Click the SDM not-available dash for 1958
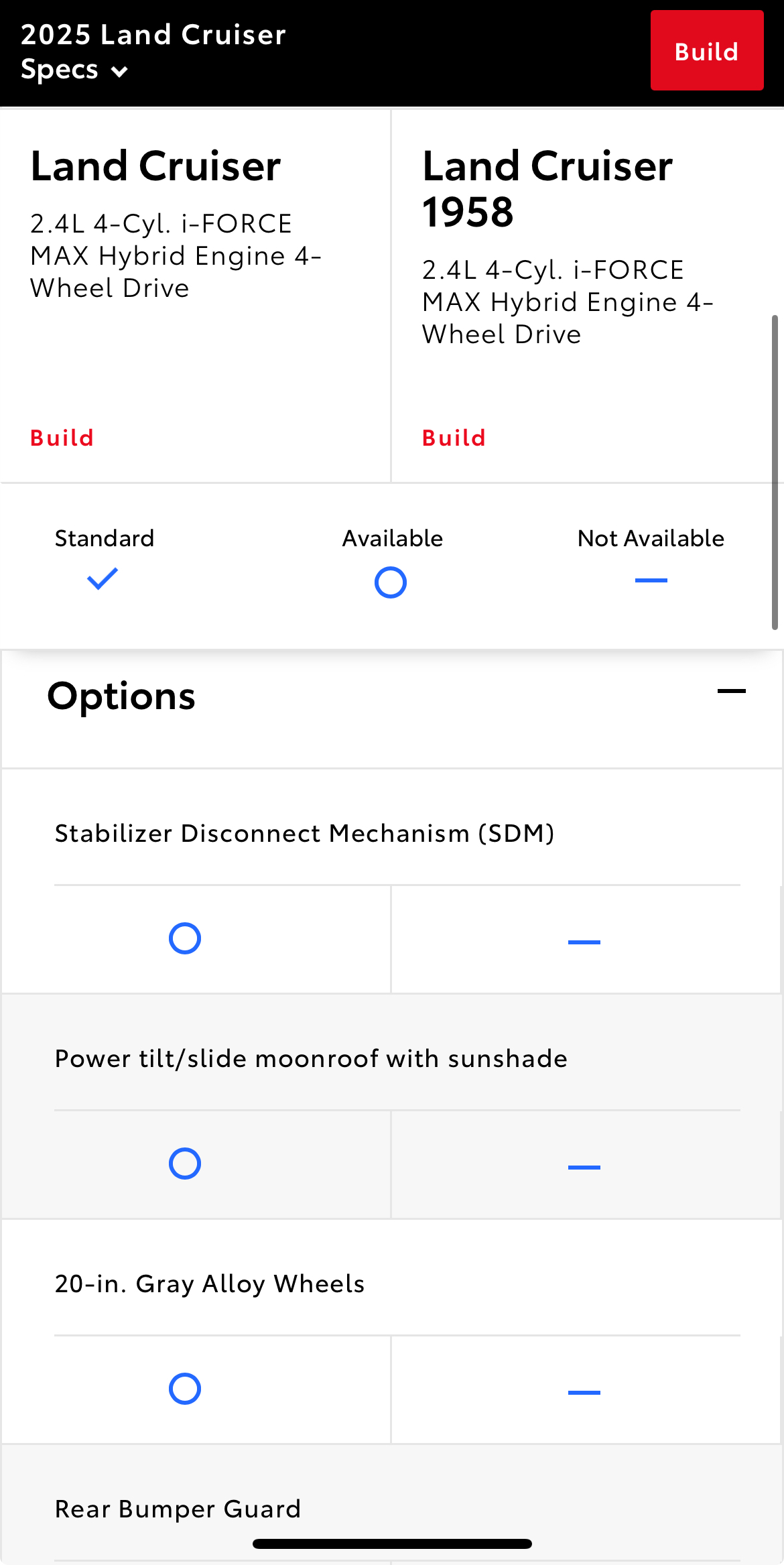This screenshot has width=784, height=1565. pos(584,942)
